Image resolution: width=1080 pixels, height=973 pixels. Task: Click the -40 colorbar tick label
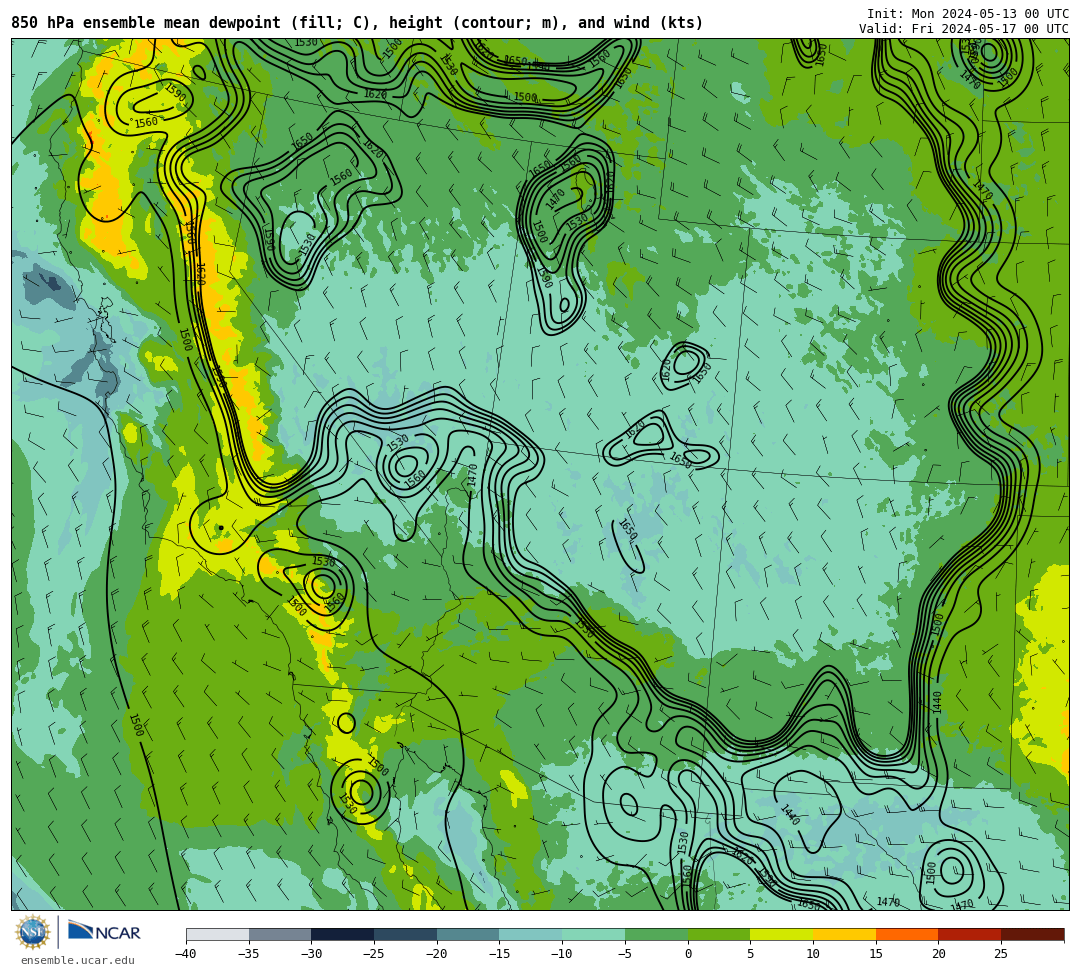[x=185, y=954]
